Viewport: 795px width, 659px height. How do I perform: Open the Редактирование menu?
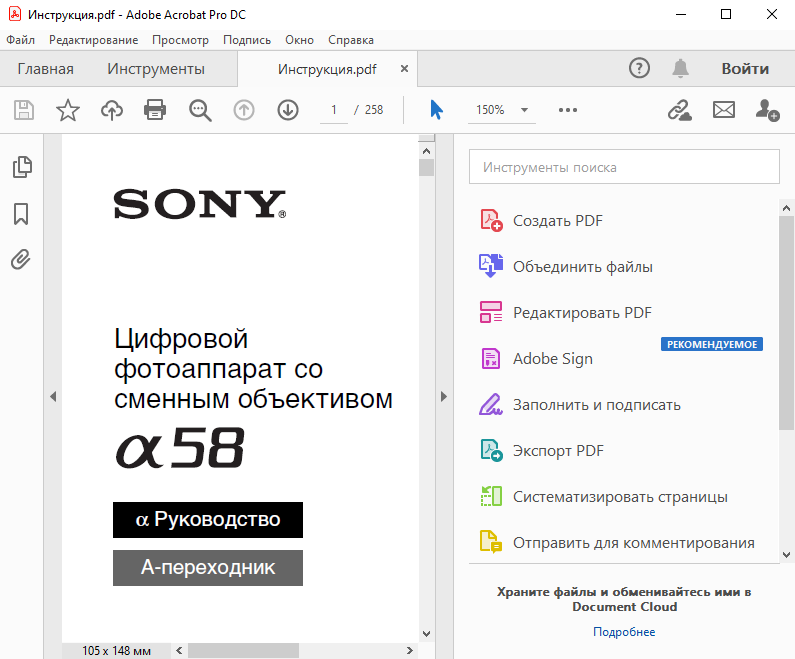point(94,40)
